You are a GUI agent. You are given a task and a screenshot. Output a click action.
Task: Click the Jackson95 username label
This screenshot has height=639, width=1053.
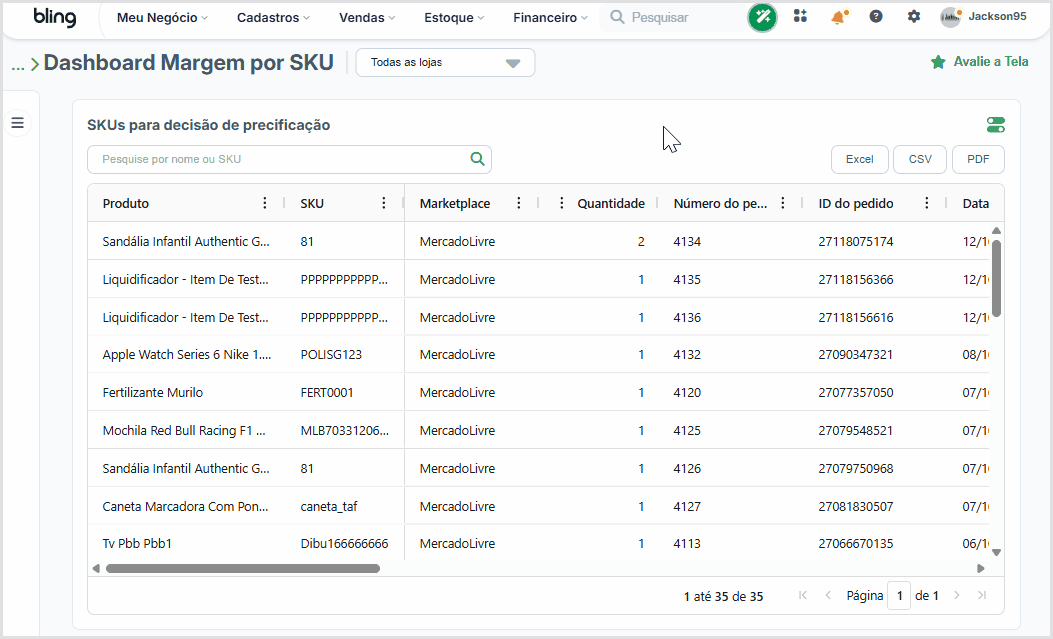pyautogui.click(x=997, y=16)
